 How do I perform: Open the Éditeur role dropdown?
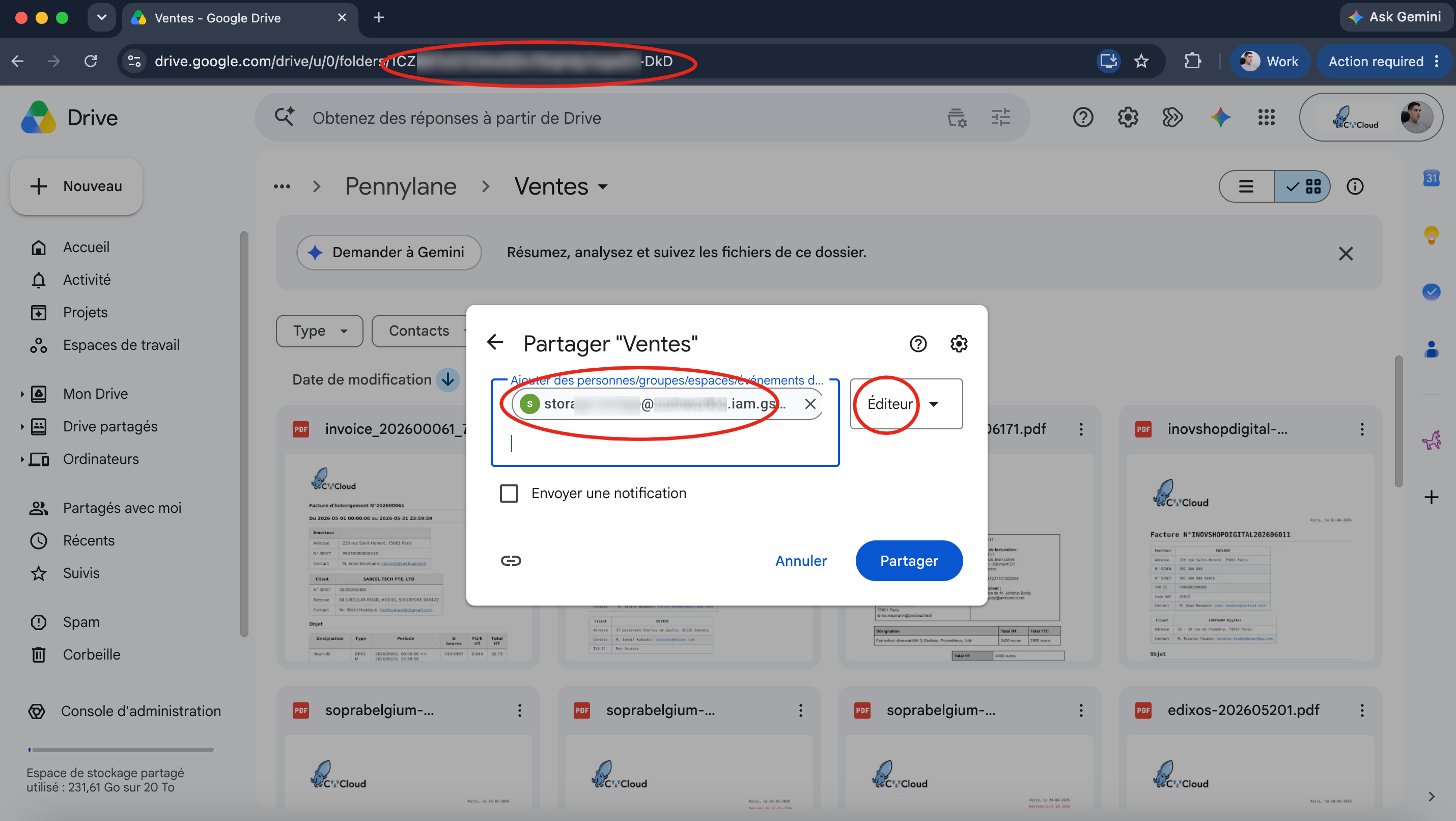(906, 404)
